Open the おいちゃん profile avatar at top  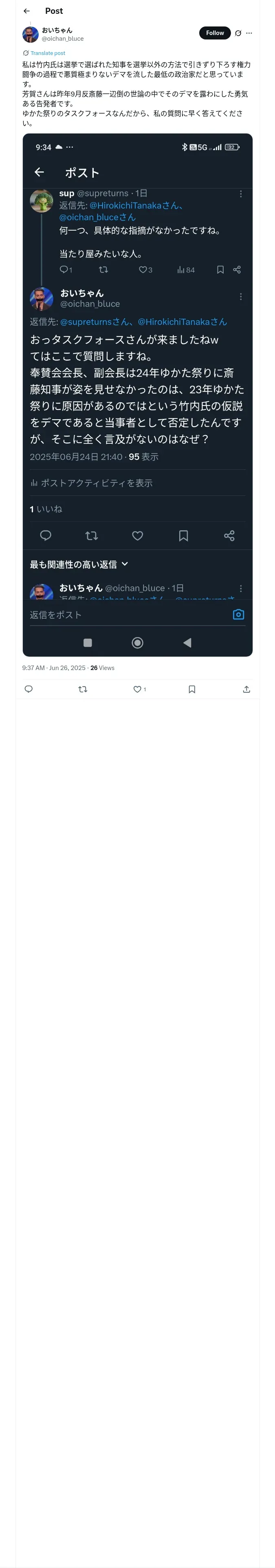click(31, 34)
